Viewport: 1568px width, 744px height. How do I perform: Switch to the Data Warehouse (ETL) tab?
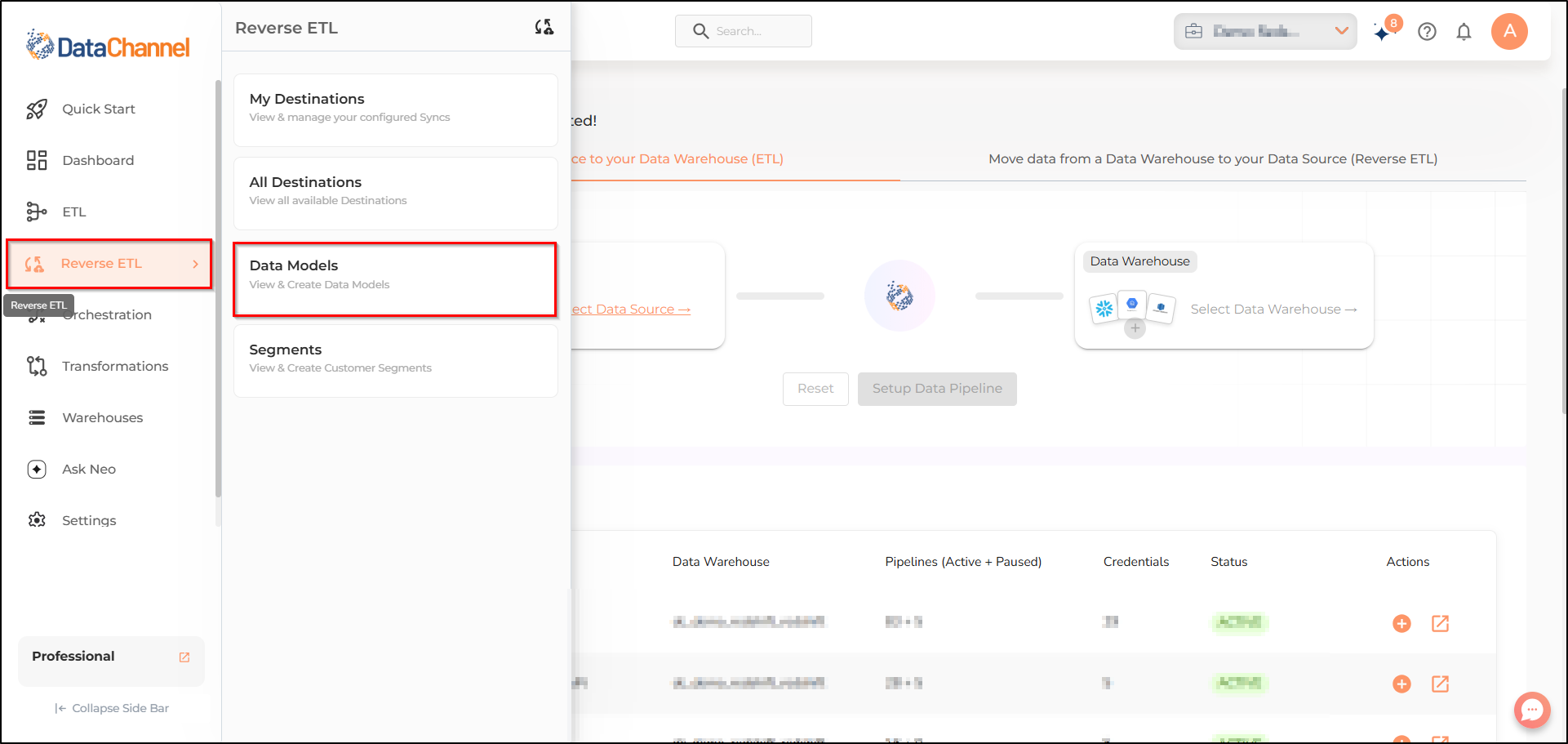click(677, 159)
